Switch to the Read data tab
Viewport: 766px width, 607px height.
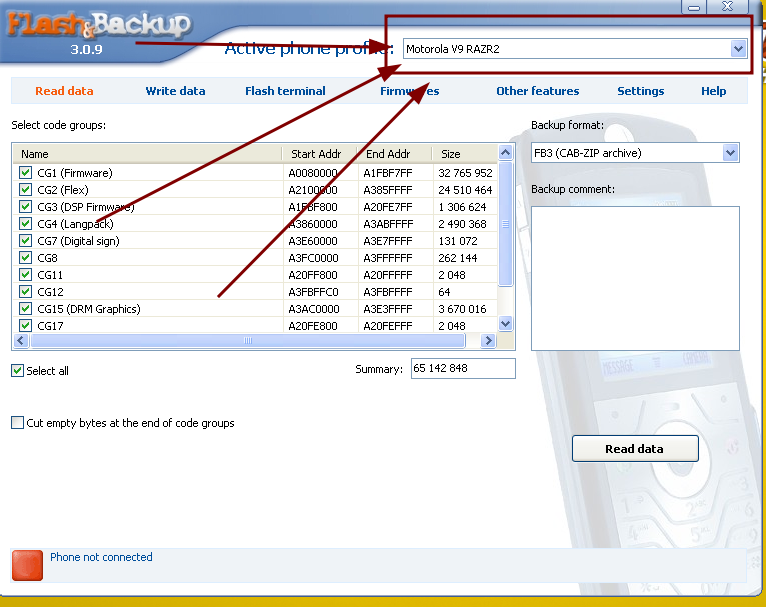pos(64,91)
